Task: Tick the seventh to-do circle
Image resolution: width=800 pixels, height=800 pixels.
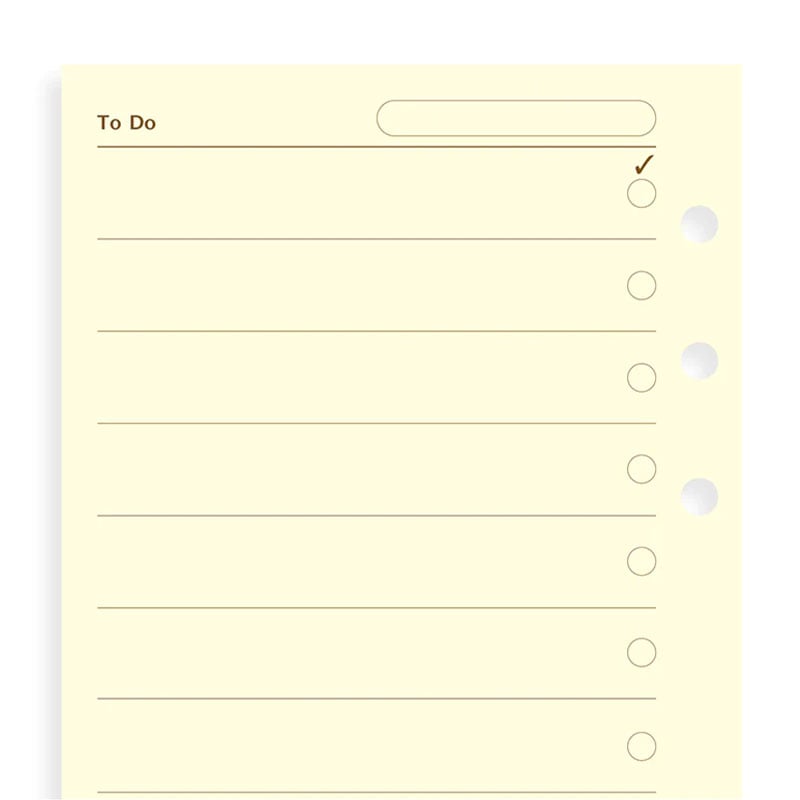Action: coord(641,746)
